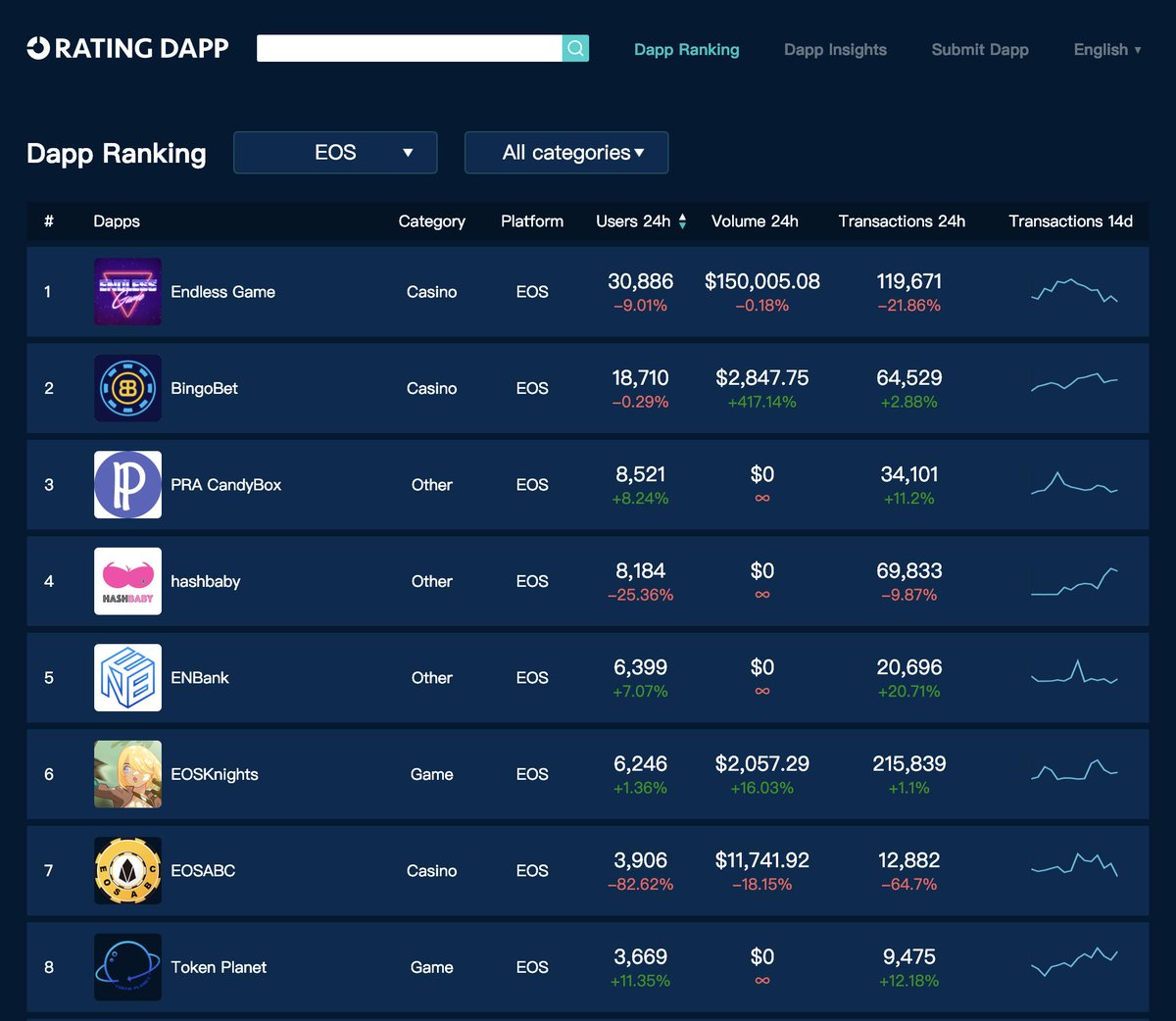Image resolution: width=1176 pixels, height=1021 pixels.
Task: Click the Casino category in EOSABC row
Action: tap(432, 871)
